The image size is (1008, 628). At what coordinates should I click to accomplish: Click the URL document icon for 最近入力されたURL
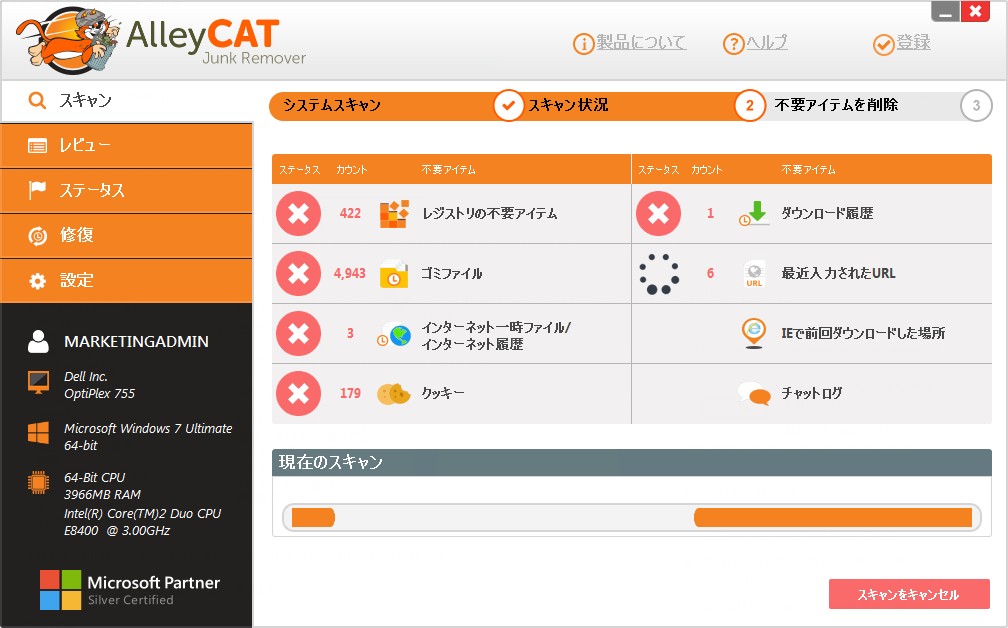(753, 274)
